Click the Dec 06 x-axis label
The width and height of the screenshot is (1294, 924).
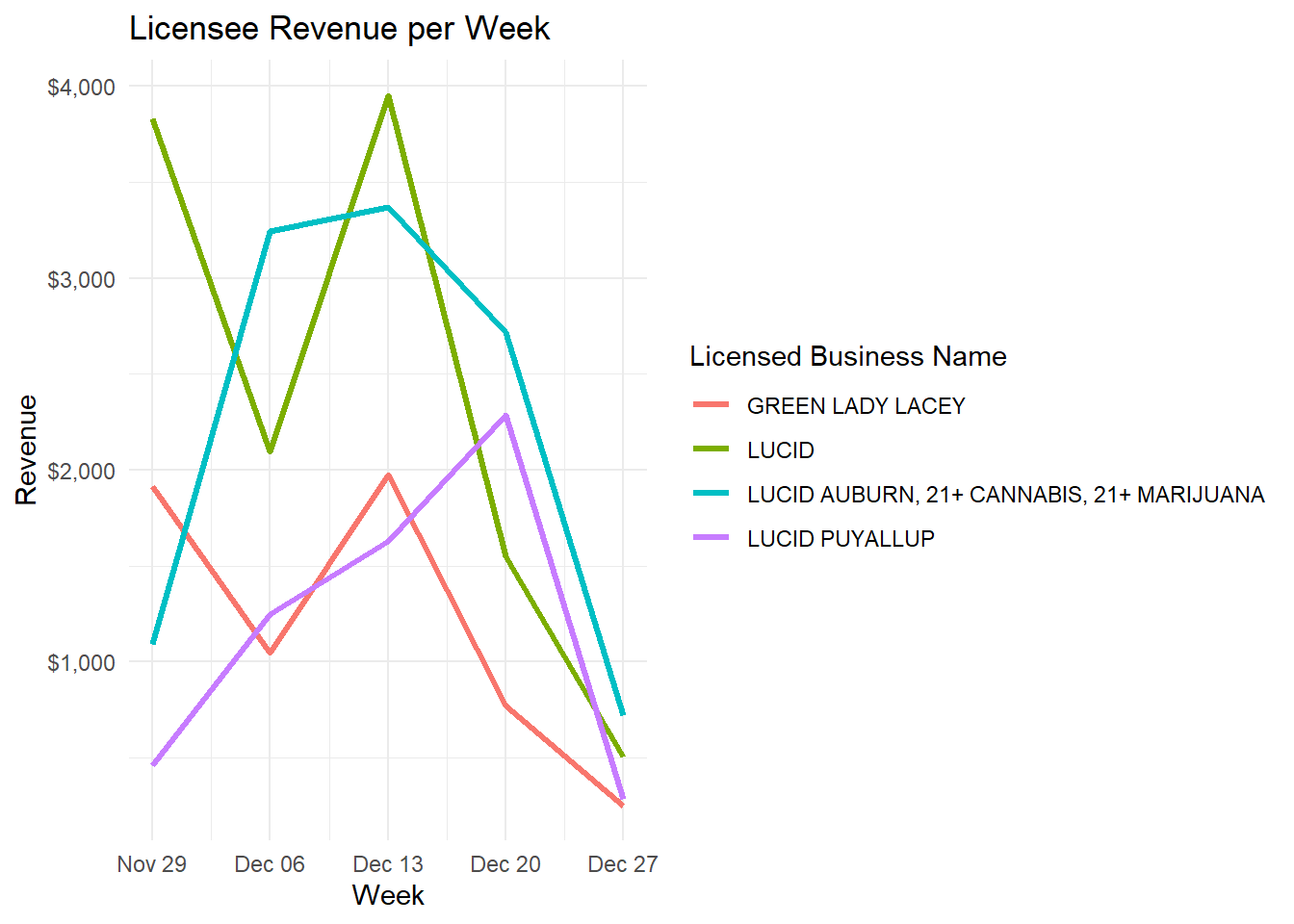coord(270,864)
